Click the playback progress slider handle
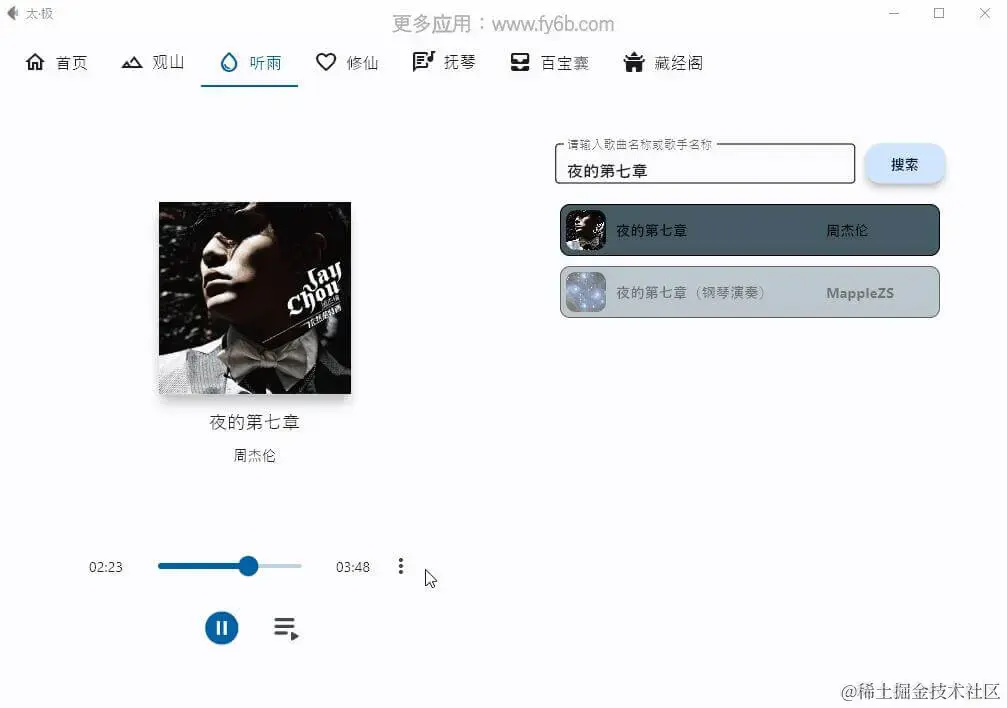The image size is (1007, 708). [248, 566]
